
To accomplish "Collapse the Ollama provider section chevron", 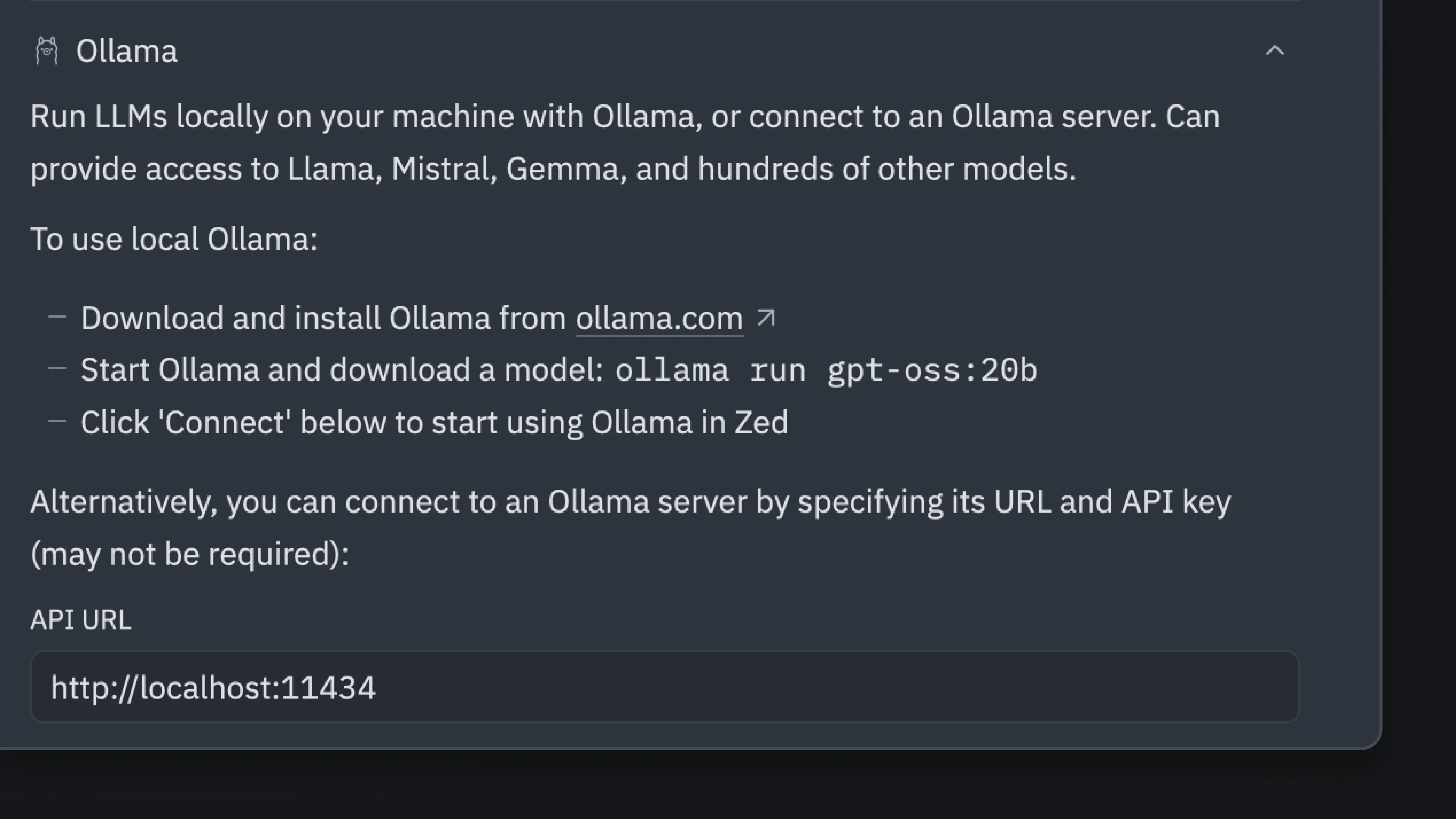I will click(x=1275, y=51).
